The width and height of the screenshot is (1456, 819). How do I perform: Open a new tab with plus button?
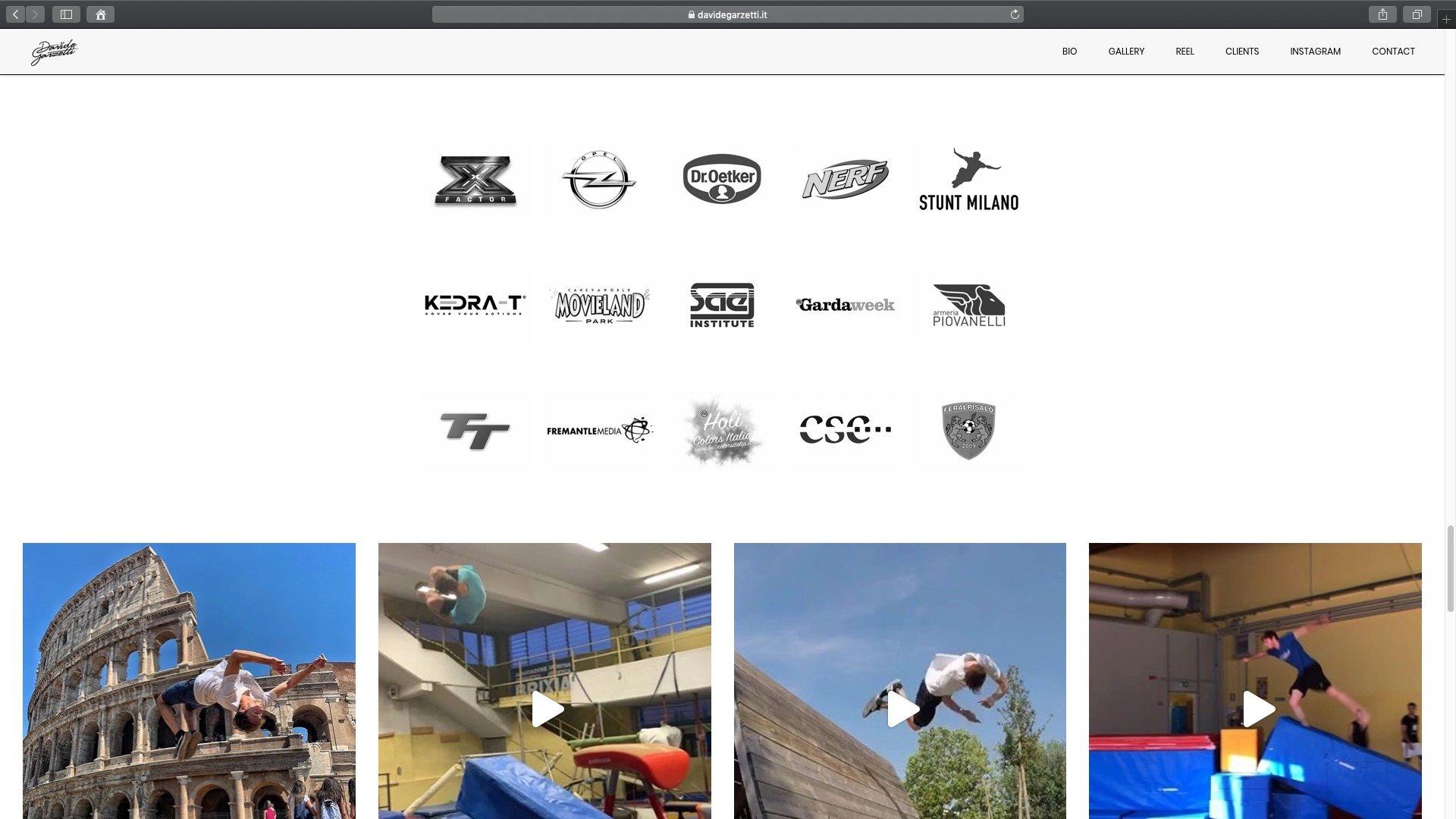tap(1446, 19)
